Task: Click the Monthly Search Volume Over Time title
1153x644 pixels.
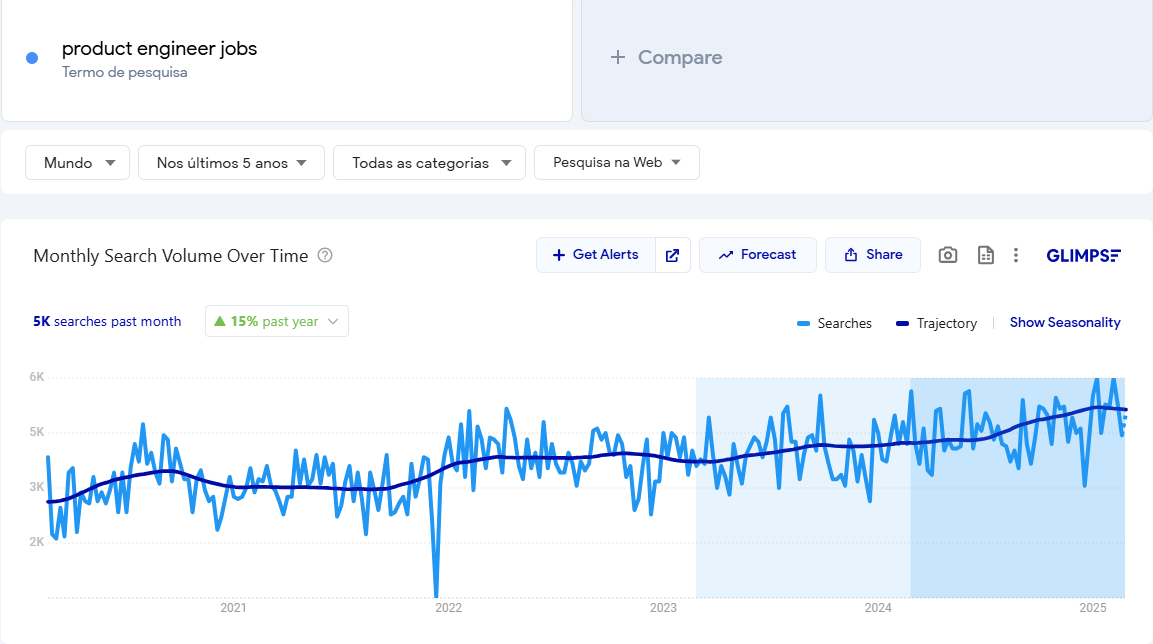Action: point(171,256)
